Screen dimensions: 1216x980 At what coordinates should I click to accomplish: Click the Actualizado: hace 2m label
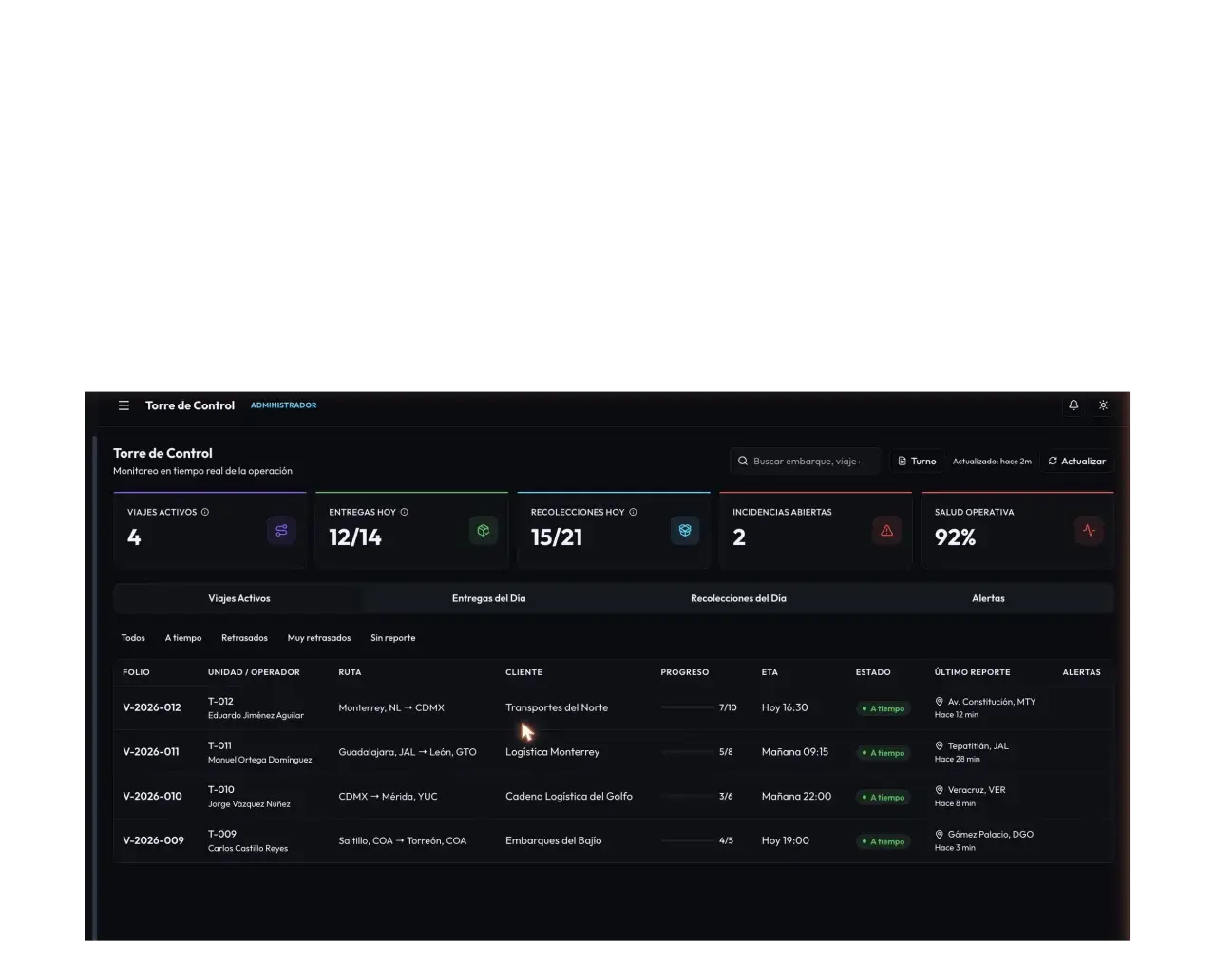pyautogui.click(x=992, y=462)
